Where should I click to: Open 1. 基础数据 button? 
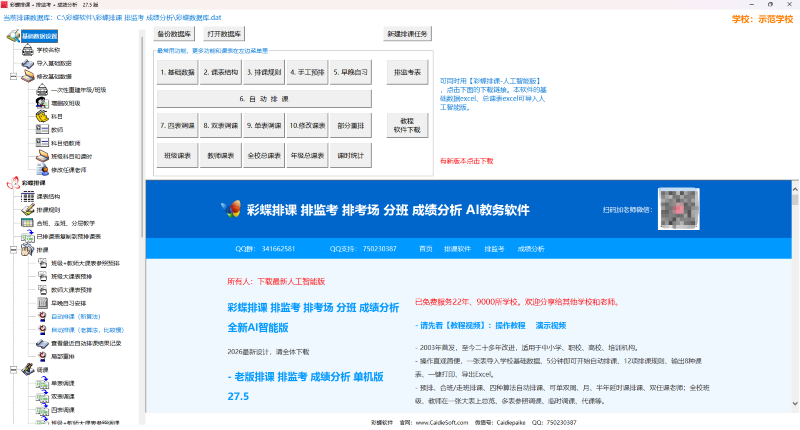tap(177, 72)
